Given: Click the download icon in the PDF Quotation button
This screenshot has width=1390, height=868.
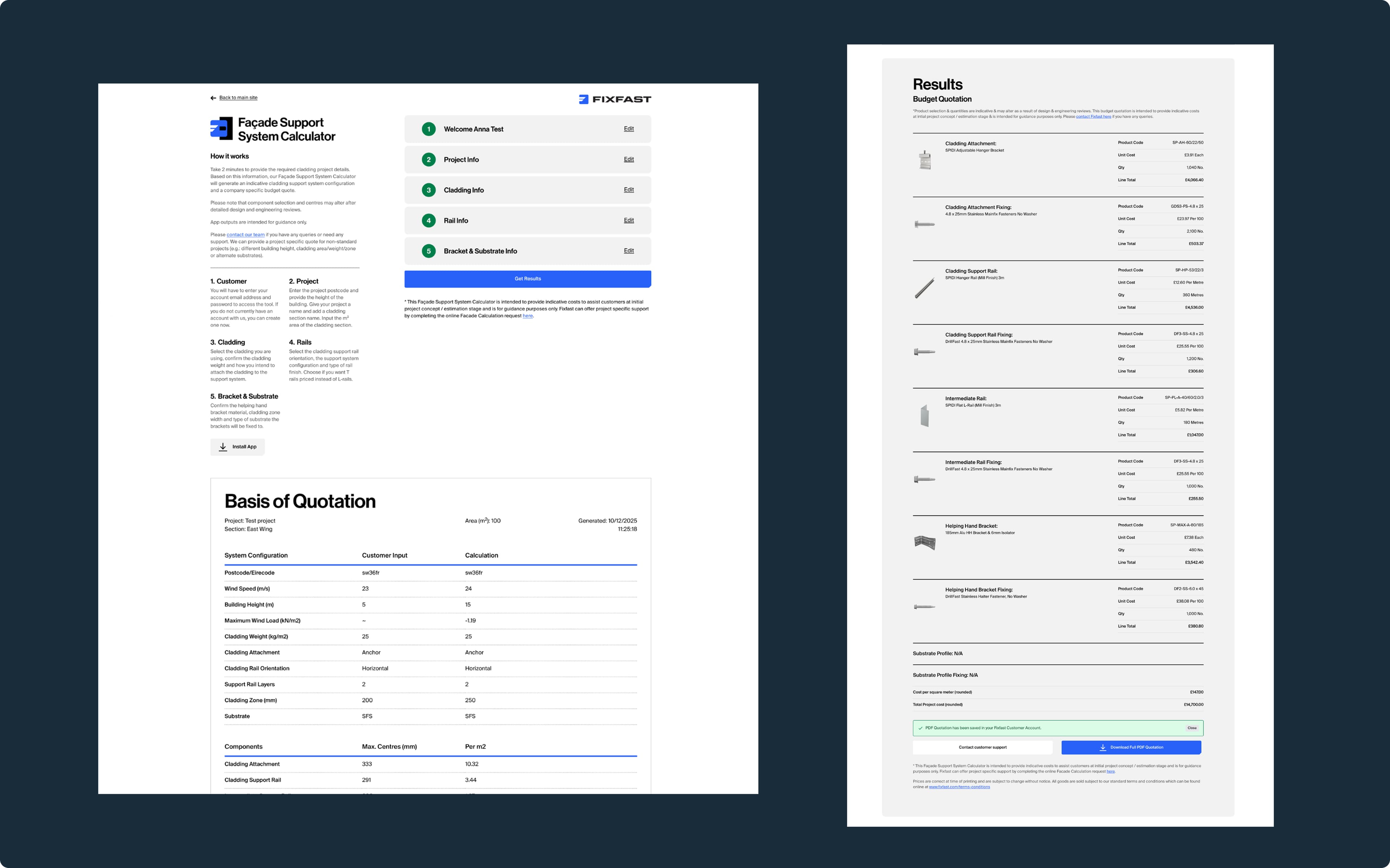Looking at the screenshot, I should tap(1102, 748).
